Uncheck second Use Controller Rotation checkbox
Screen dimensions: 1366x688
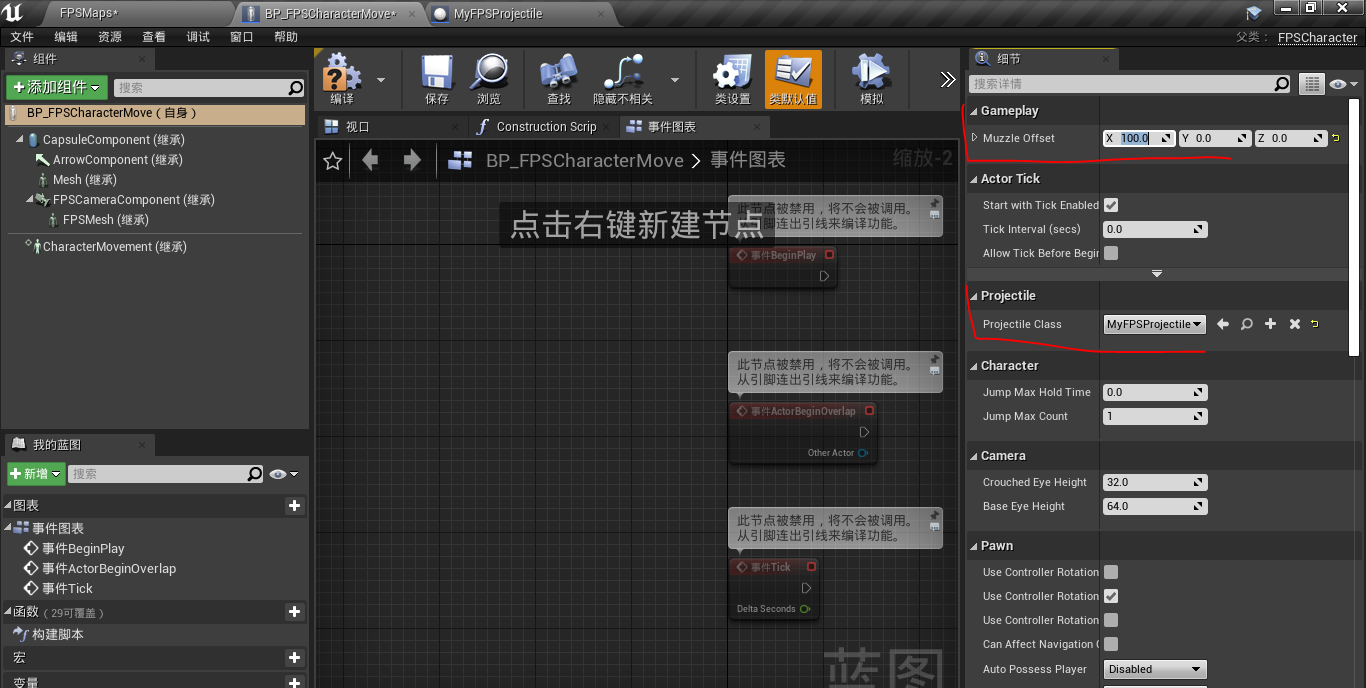tap(1111, 596)
